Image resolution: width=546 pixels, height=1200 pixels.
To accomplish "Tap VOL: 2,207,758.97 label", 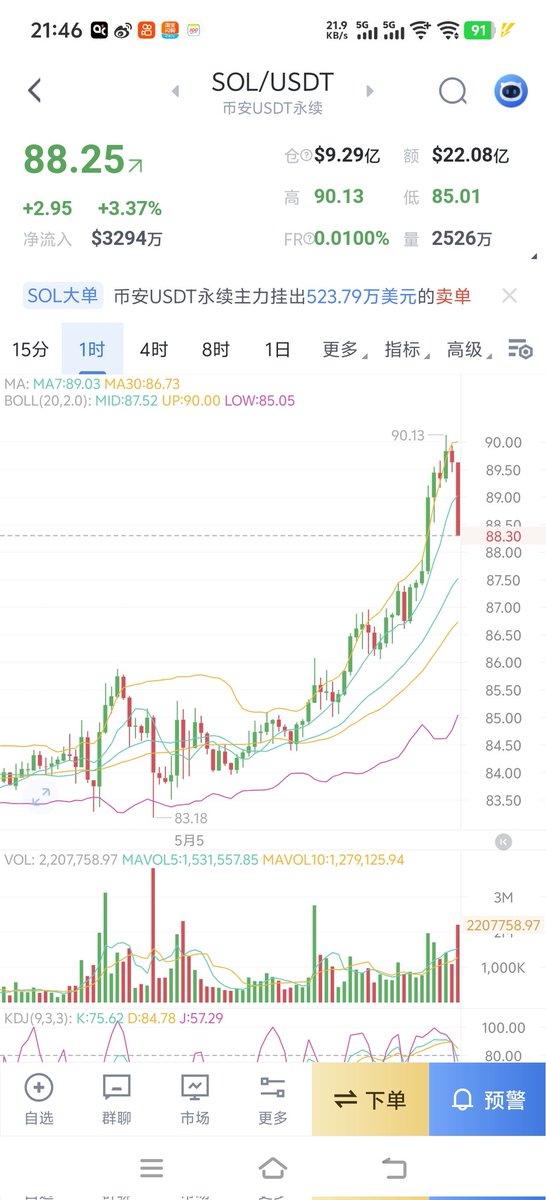I will 60,859.
